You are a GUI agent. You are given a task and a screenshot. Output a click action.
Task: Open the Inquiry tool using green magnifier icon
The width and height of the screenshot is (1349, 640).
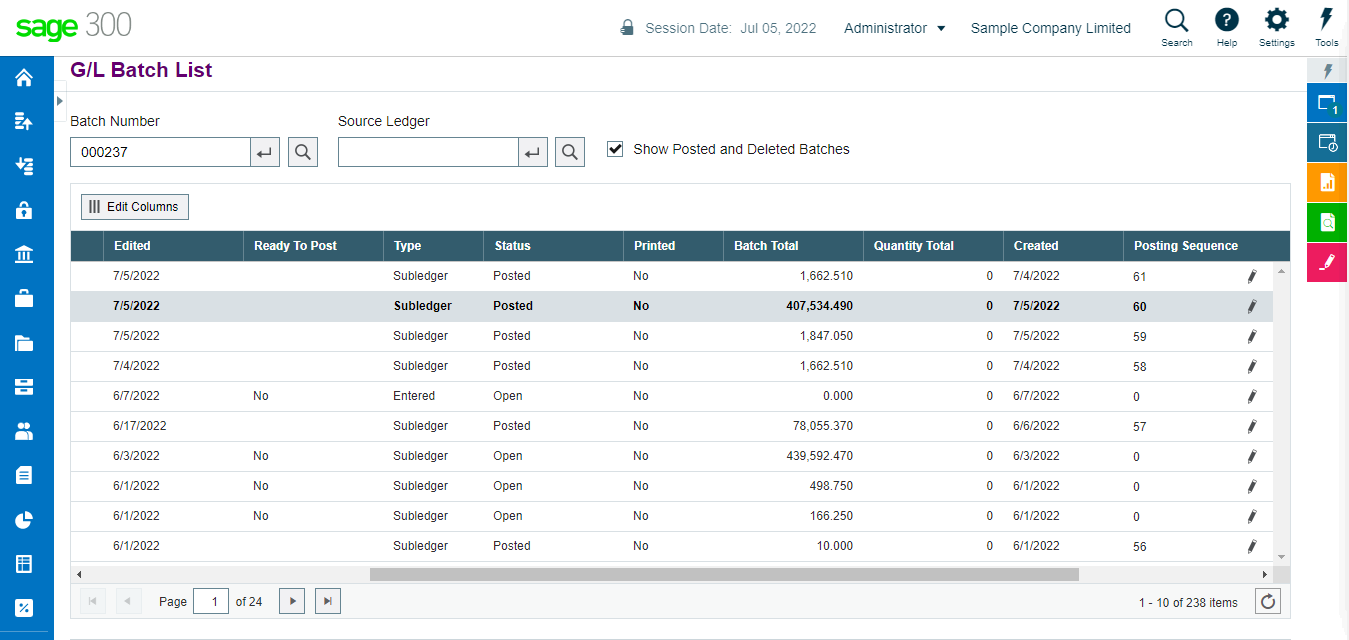click(1326, 222)
